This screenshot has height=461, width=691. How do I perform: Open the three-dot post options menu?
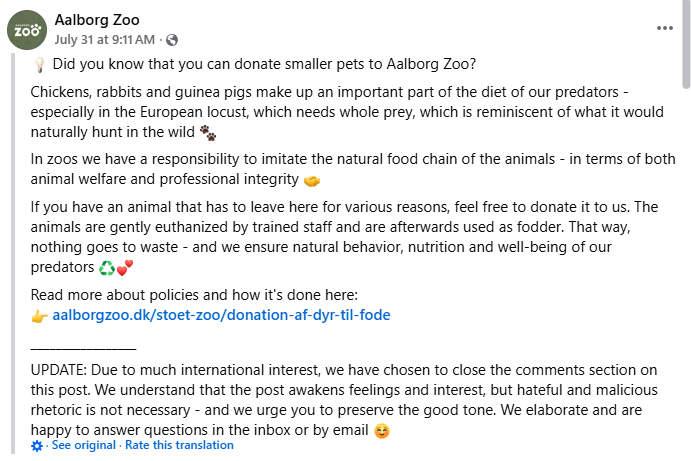pyautogui.click(x=665, y=28)
